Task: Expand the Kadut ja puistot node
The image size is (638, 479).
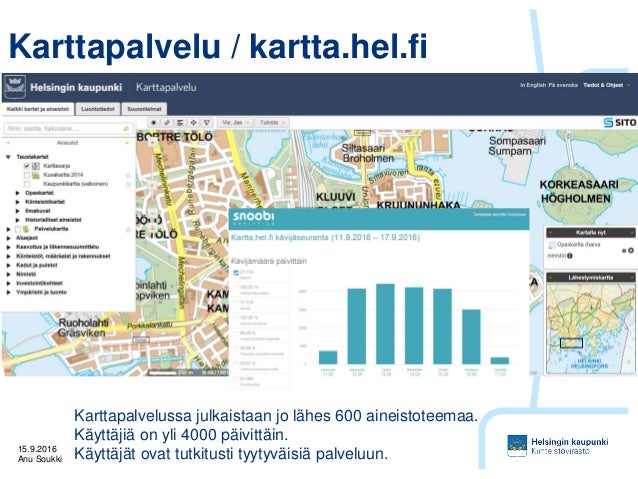Action: tap(9, 265)
